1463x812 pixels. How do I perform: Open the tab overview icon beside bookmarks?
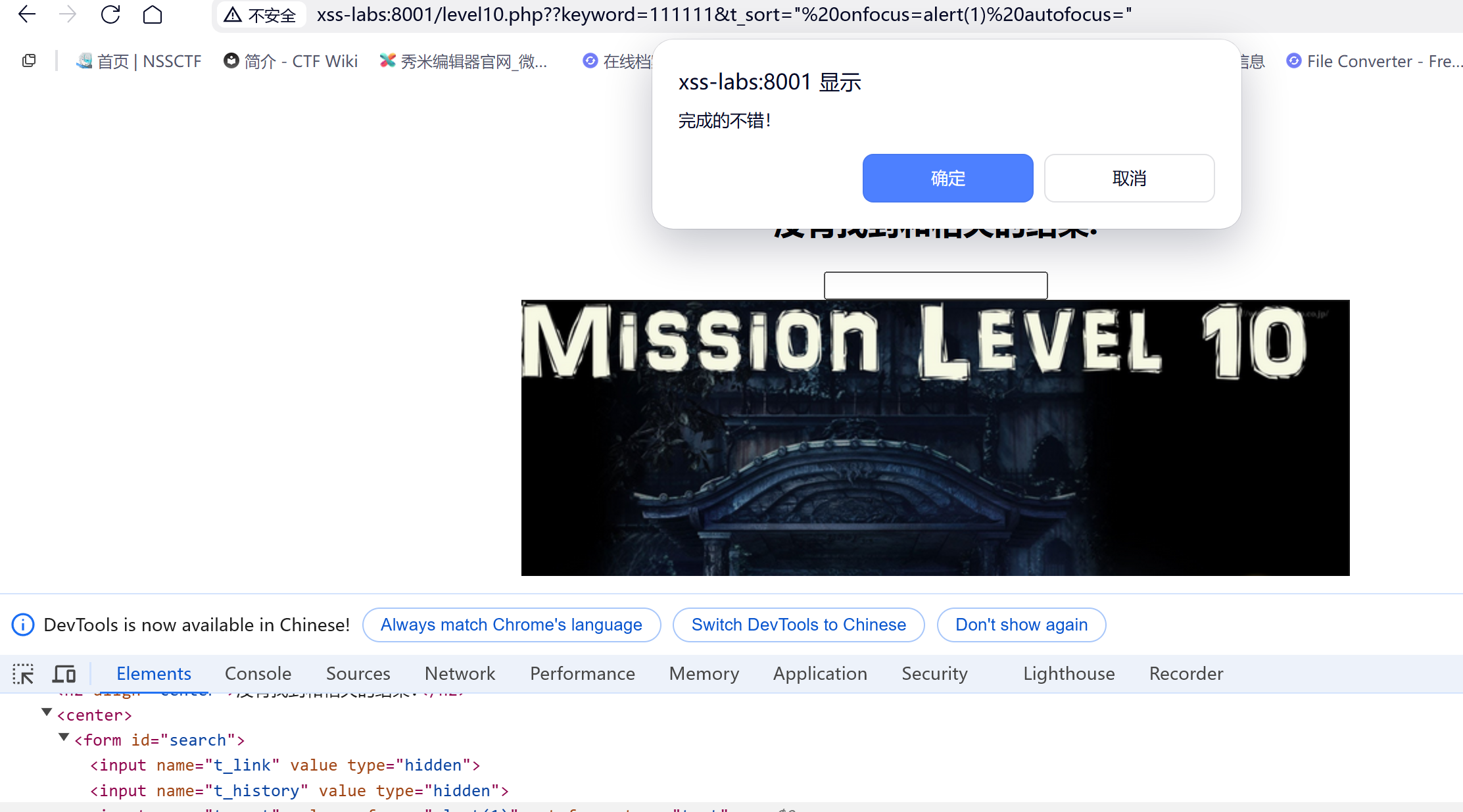pos(29,61)
